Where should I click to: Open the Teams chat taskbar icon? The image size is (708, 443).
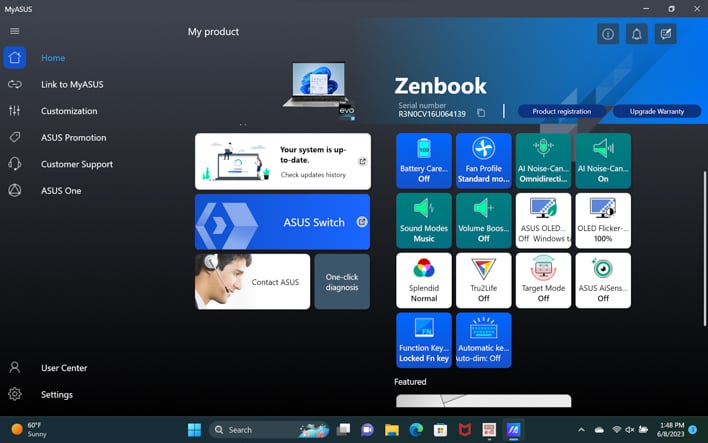(367, 430)
